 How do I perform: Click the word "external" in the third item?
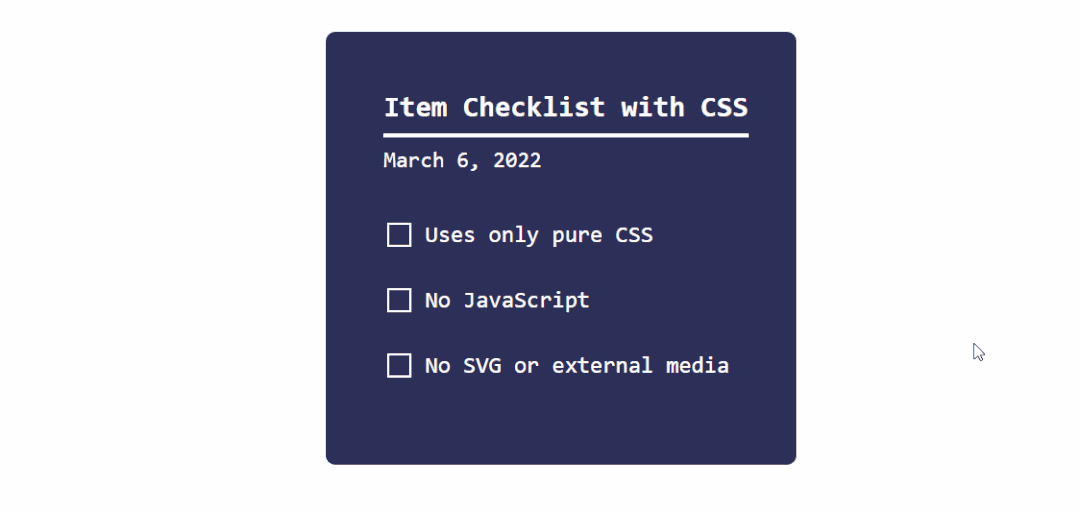602,365
